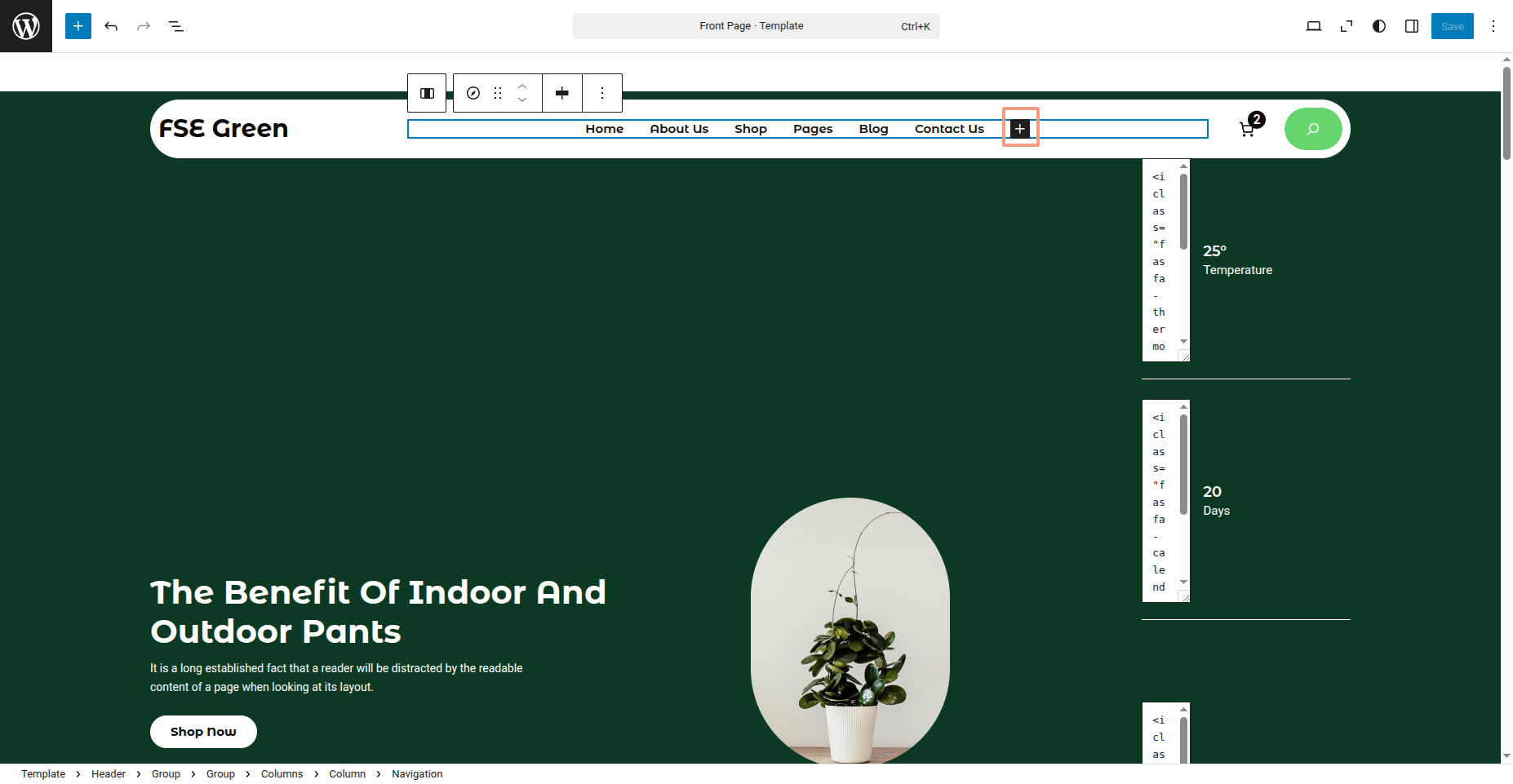Open the Document Overview list view
The image size is (1513, 784).
click(176, 26)
